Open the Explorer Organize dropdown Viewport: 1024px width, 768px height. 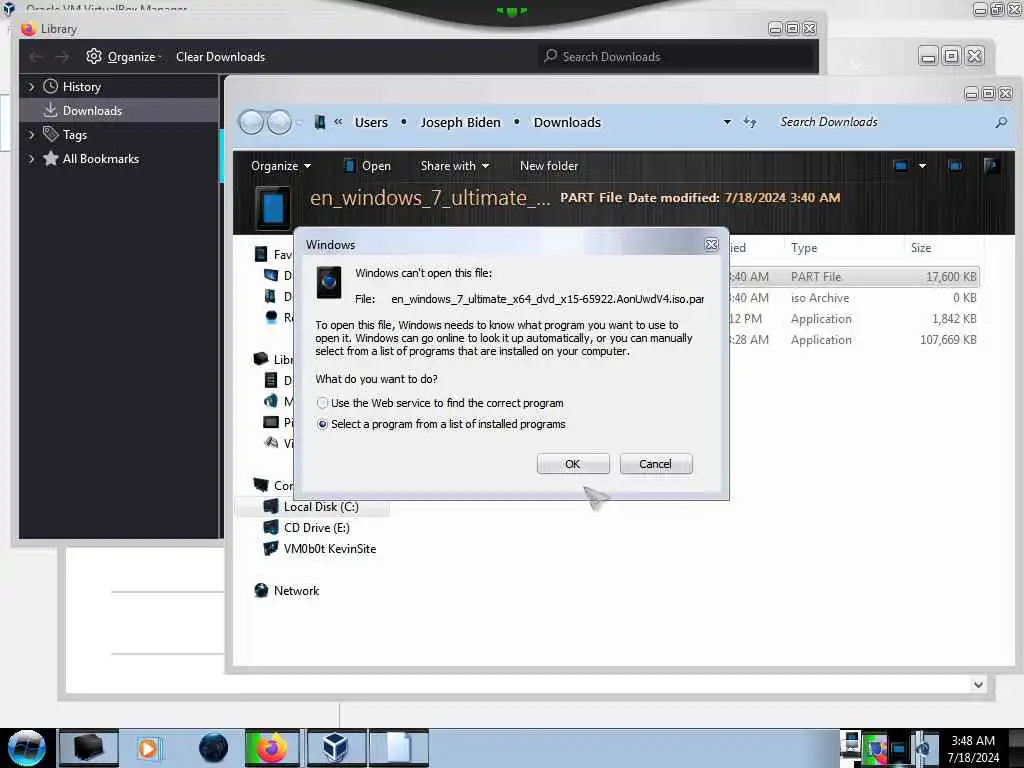tap(281, 166)
